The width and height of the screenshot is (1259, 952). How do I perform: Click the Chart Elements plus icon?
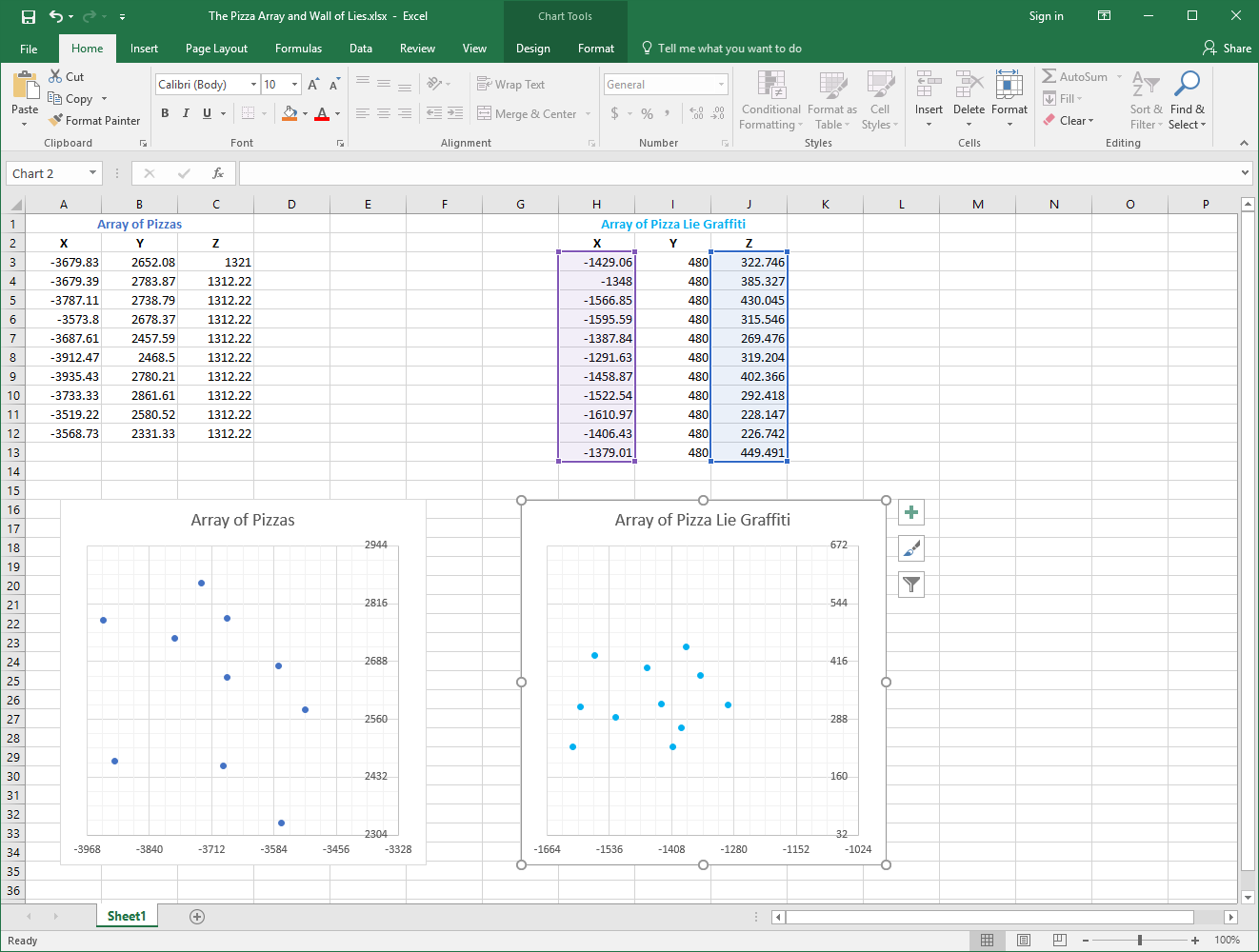pyautogui.click(x=911, y=513)
